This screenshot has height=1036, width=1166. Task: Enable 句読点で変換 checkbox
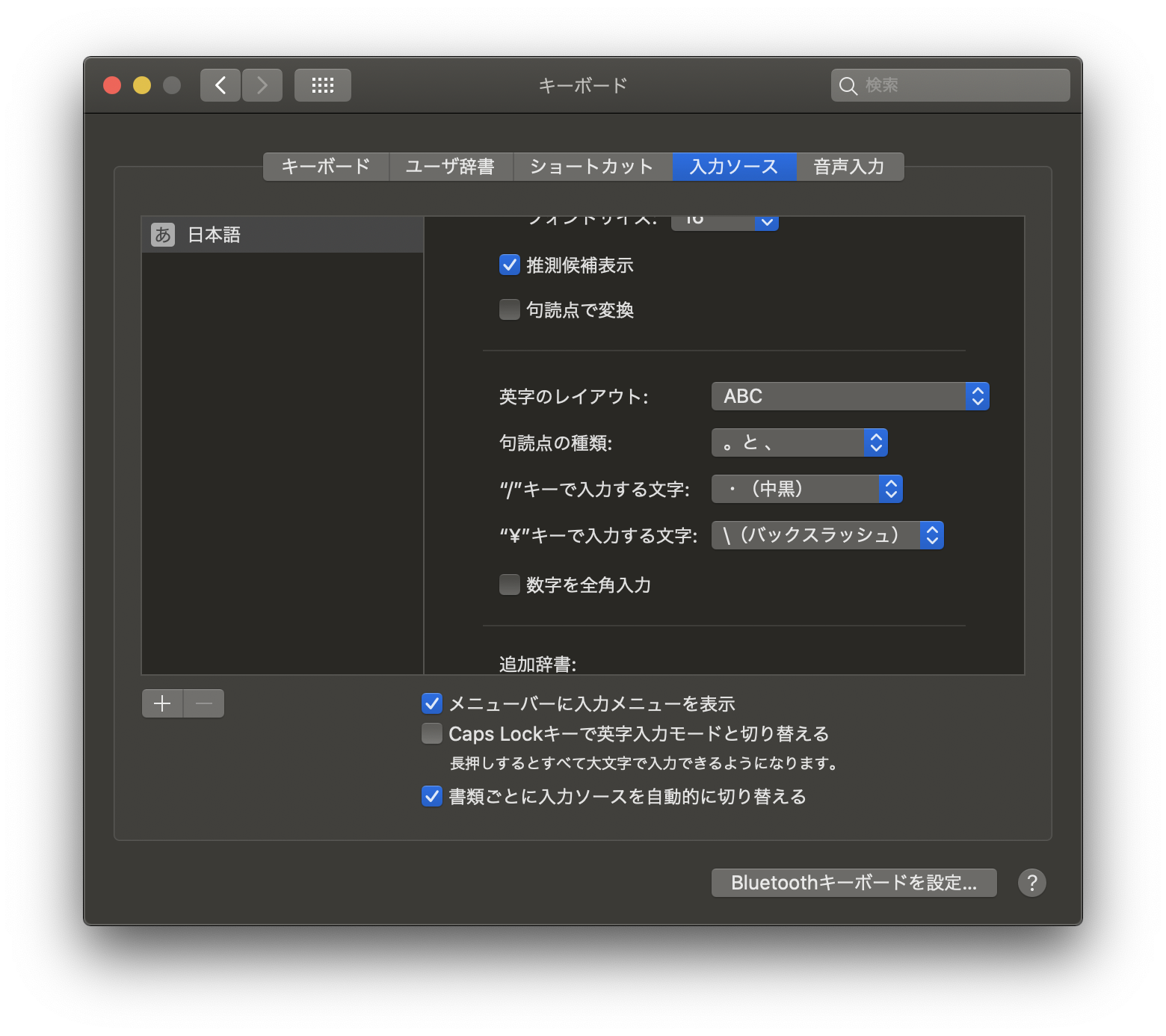tap(510, 309)
